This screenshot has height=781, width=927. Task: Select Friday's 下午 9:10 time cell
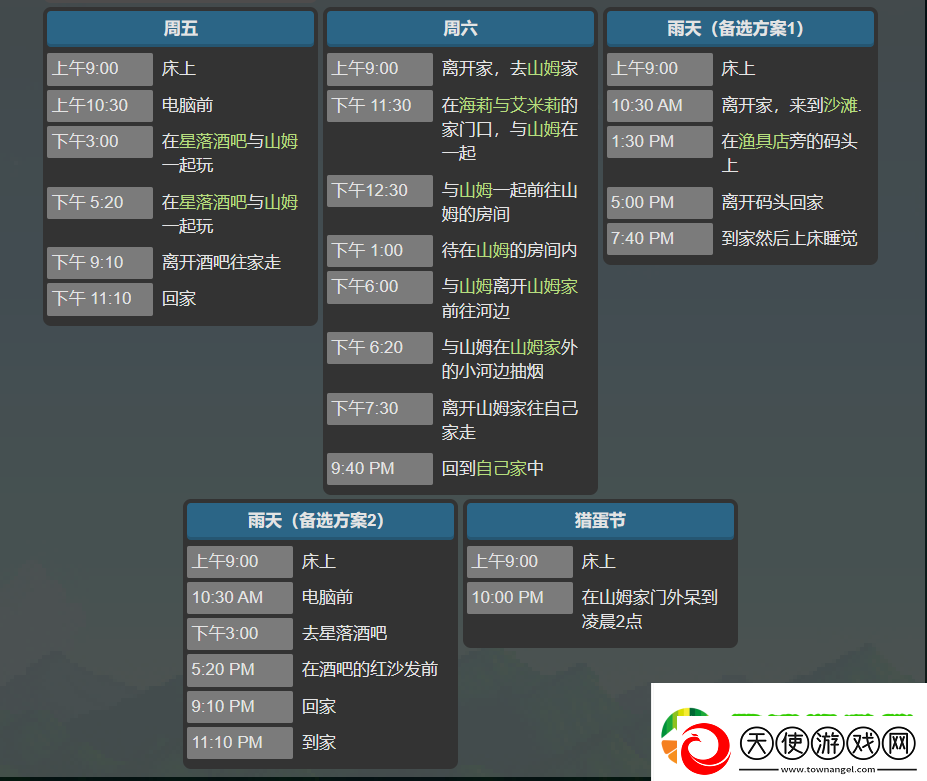100,263
